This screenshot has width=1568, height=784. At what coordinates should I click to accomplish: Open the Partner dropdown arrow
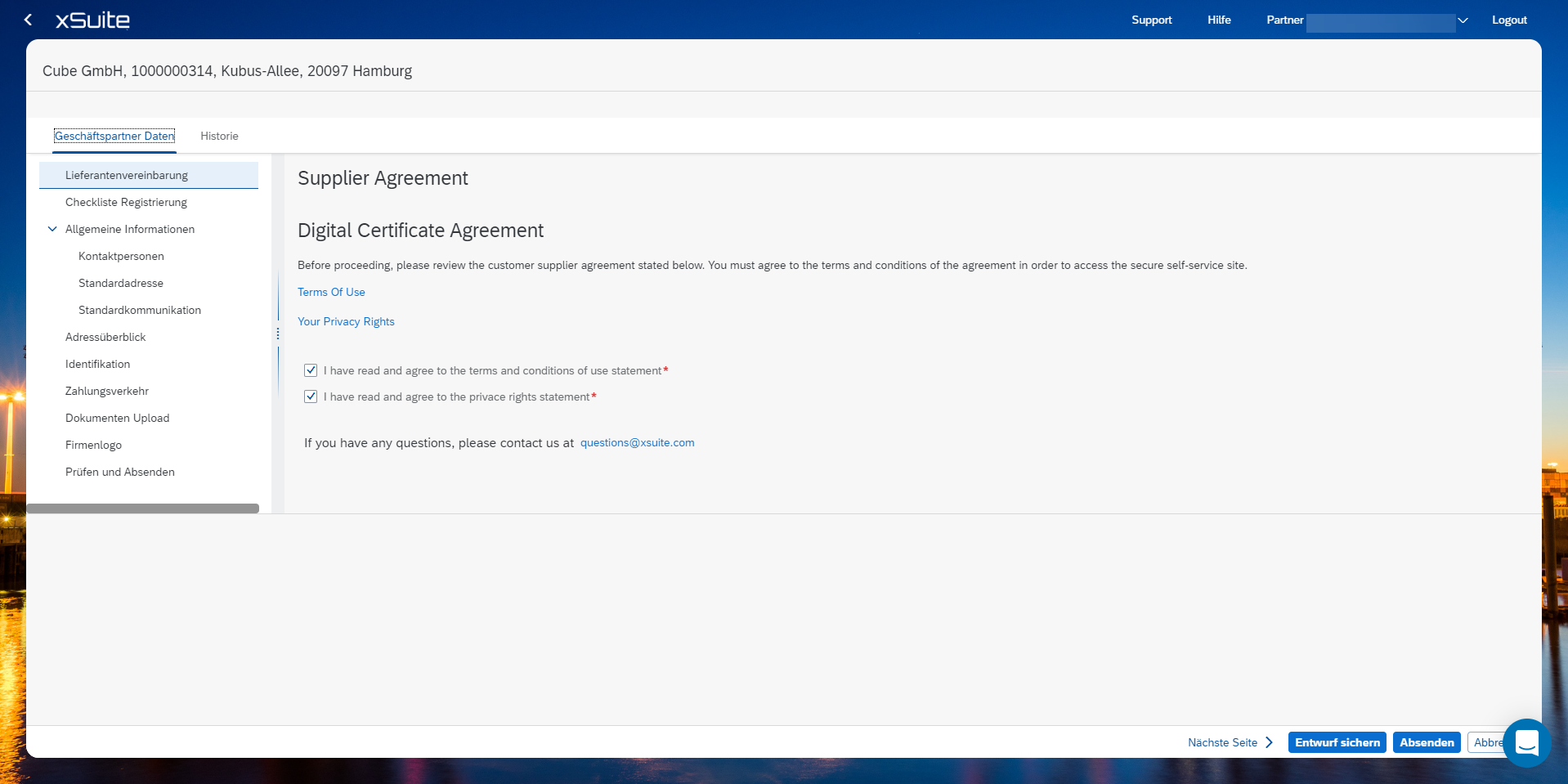click(1463, 20)
